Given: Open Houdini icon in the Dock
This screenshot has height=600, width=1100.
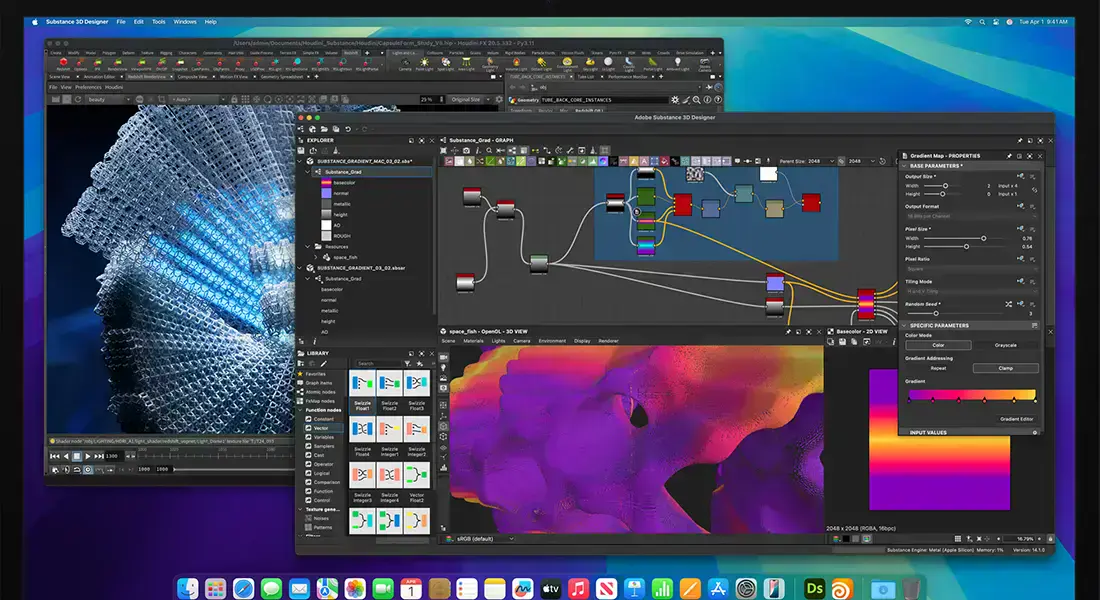Looking at the screenshot, I should coord(842,588).
